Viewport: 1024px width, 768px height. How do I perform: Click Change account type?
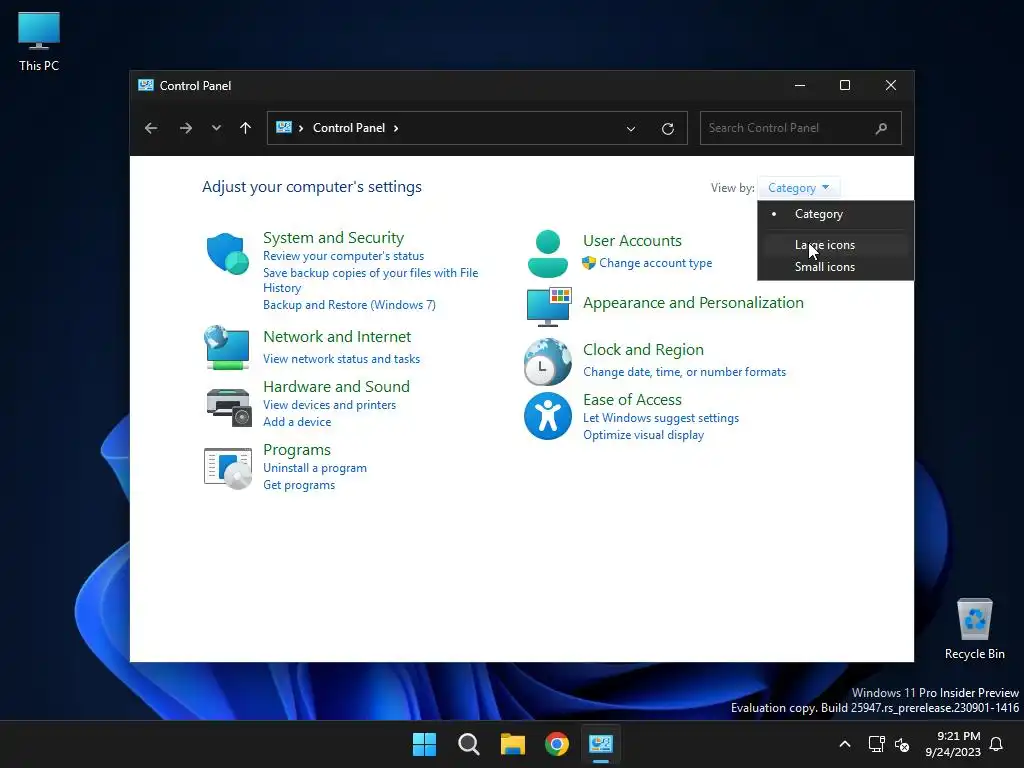coord(656,263)
